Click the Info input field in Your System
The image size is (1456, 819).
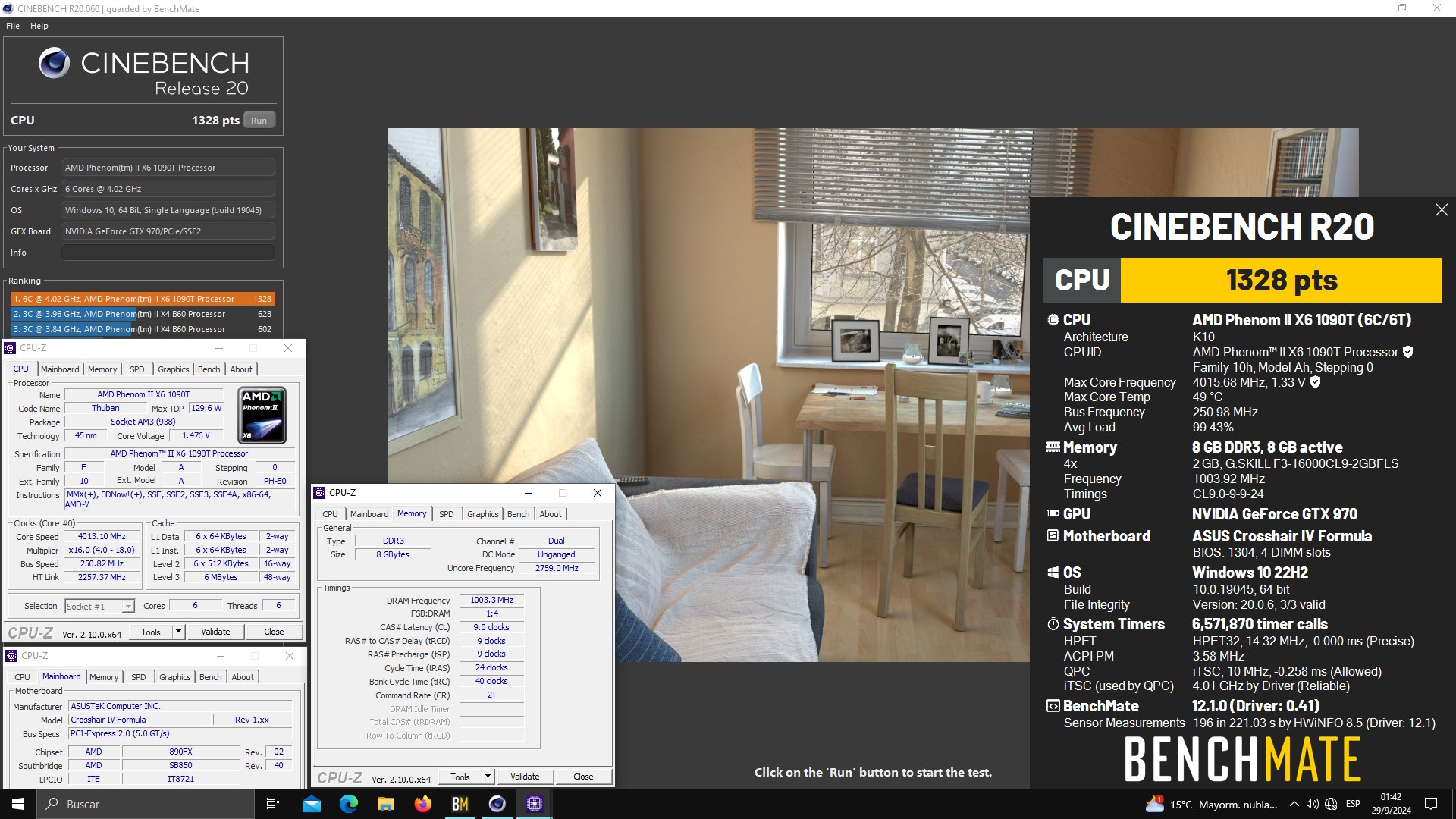(168, 253)
